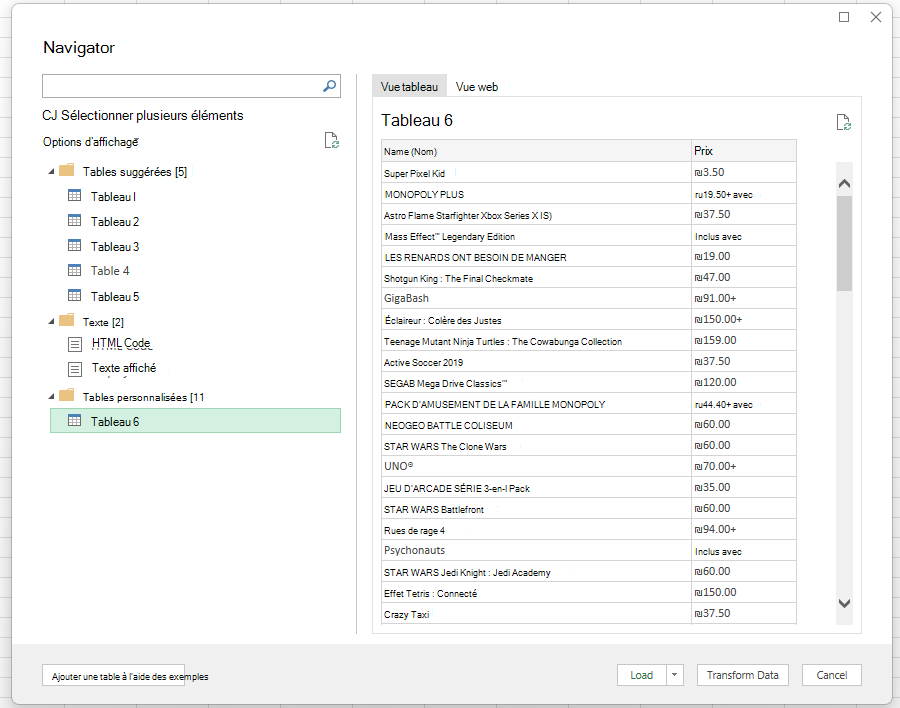The height and width of the screenshot is (708, 900).
Task: Click the NEOGEO BATTLE COLISEUM cell
Action: (x=536, y=425)
